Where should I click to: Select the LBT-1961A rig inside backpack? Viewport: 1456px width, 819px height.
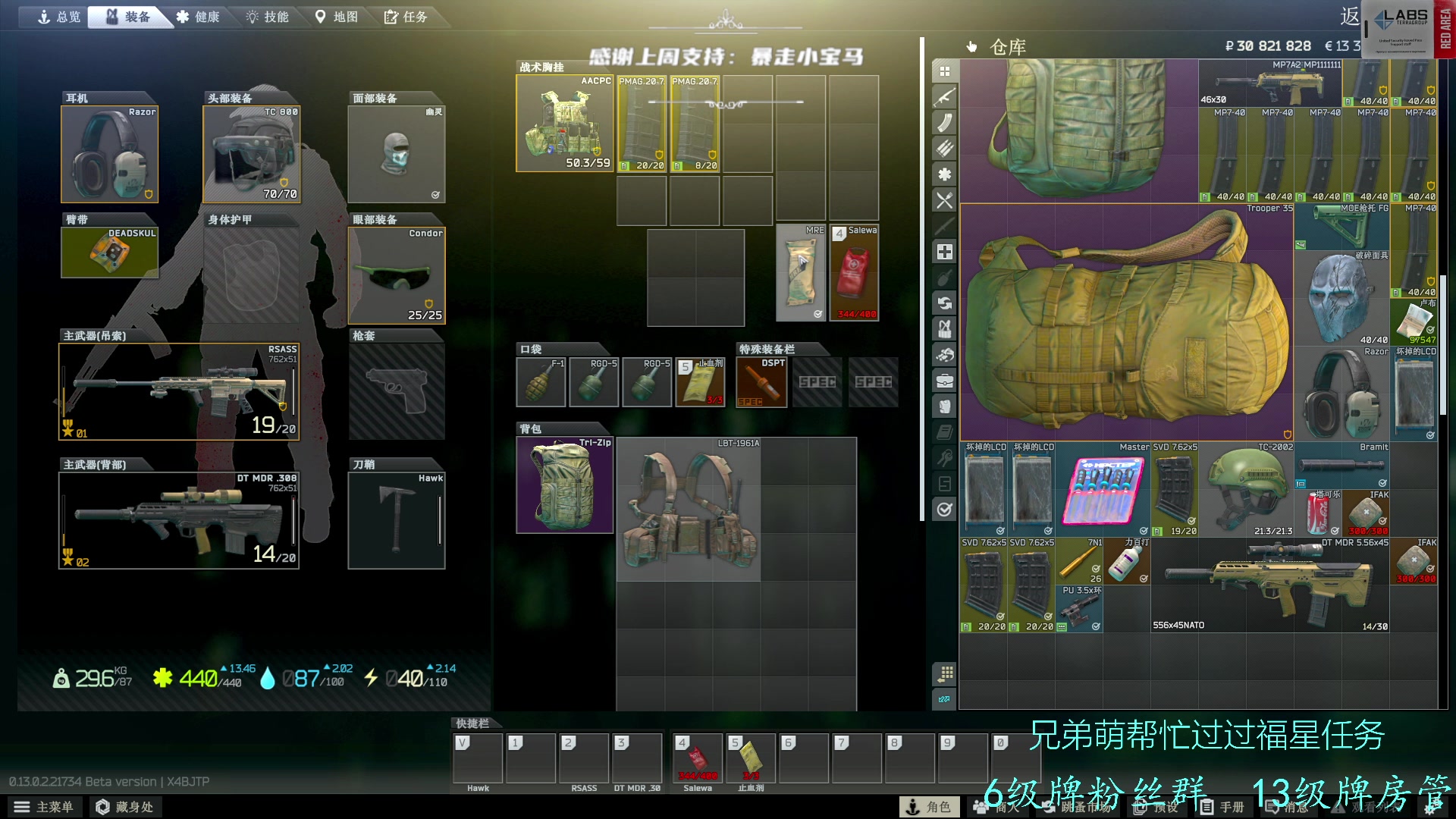(689, 509)
